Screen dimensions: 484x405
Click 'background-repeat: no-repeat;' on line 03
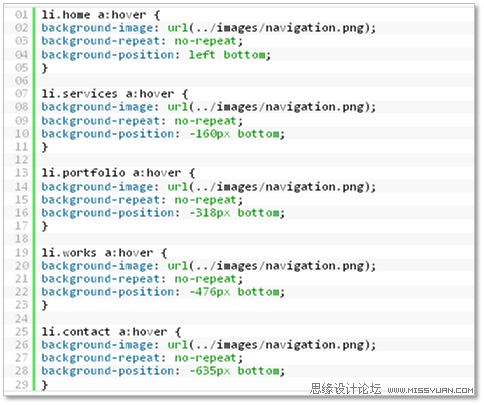[x=142, y=41]
